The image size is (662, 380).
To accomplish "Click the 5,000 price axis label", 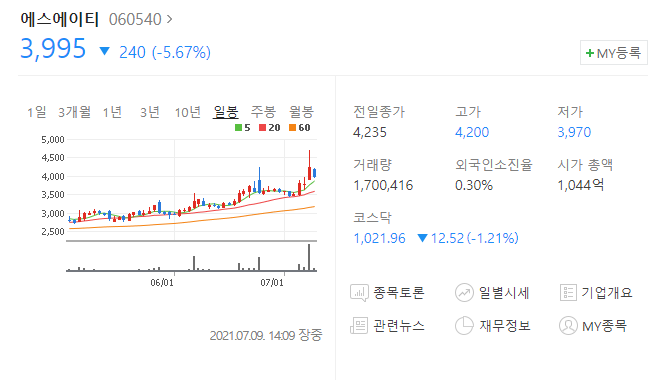I will (53, 140).
